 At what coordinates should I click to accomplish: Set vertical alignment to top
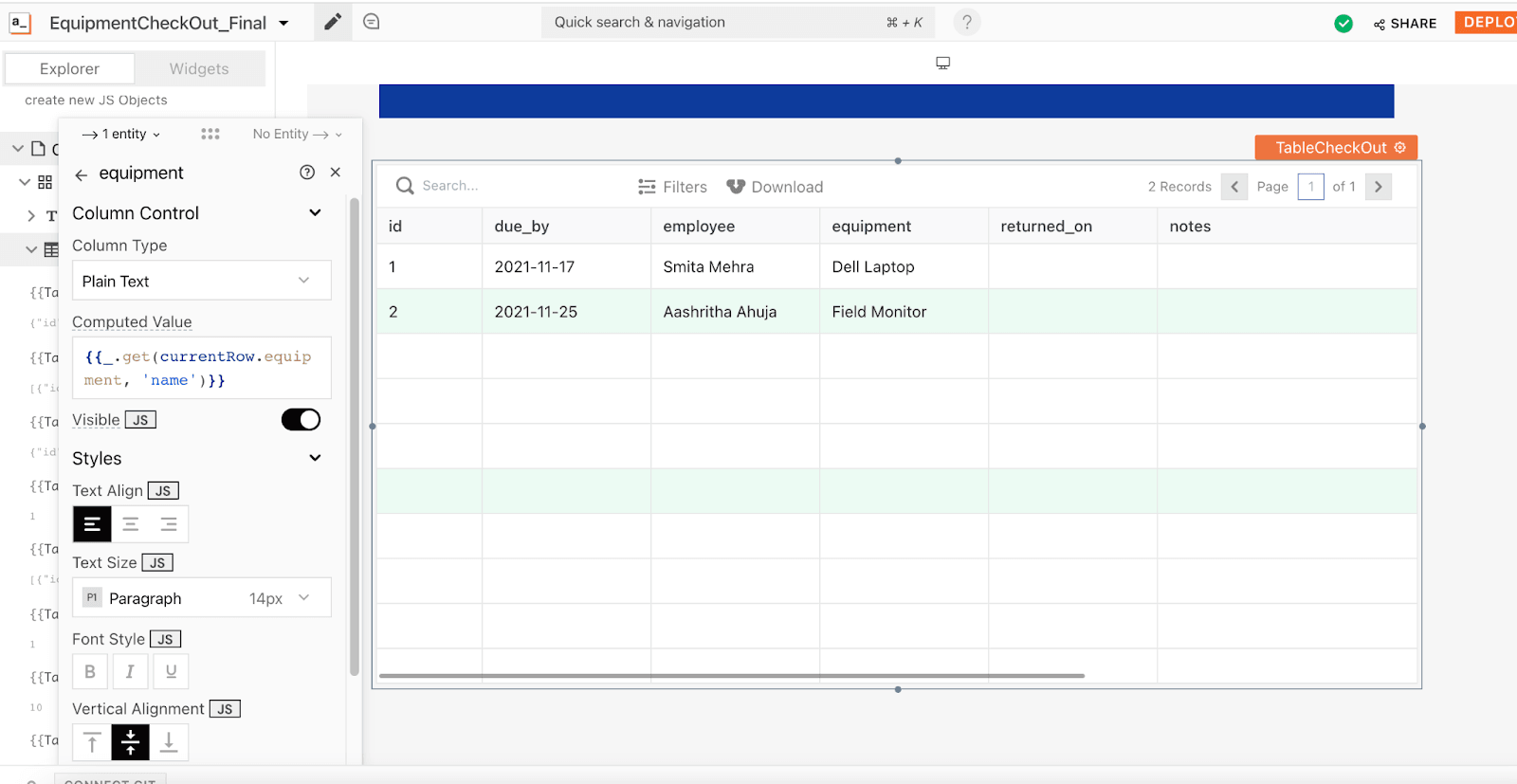tap(92, 742)
